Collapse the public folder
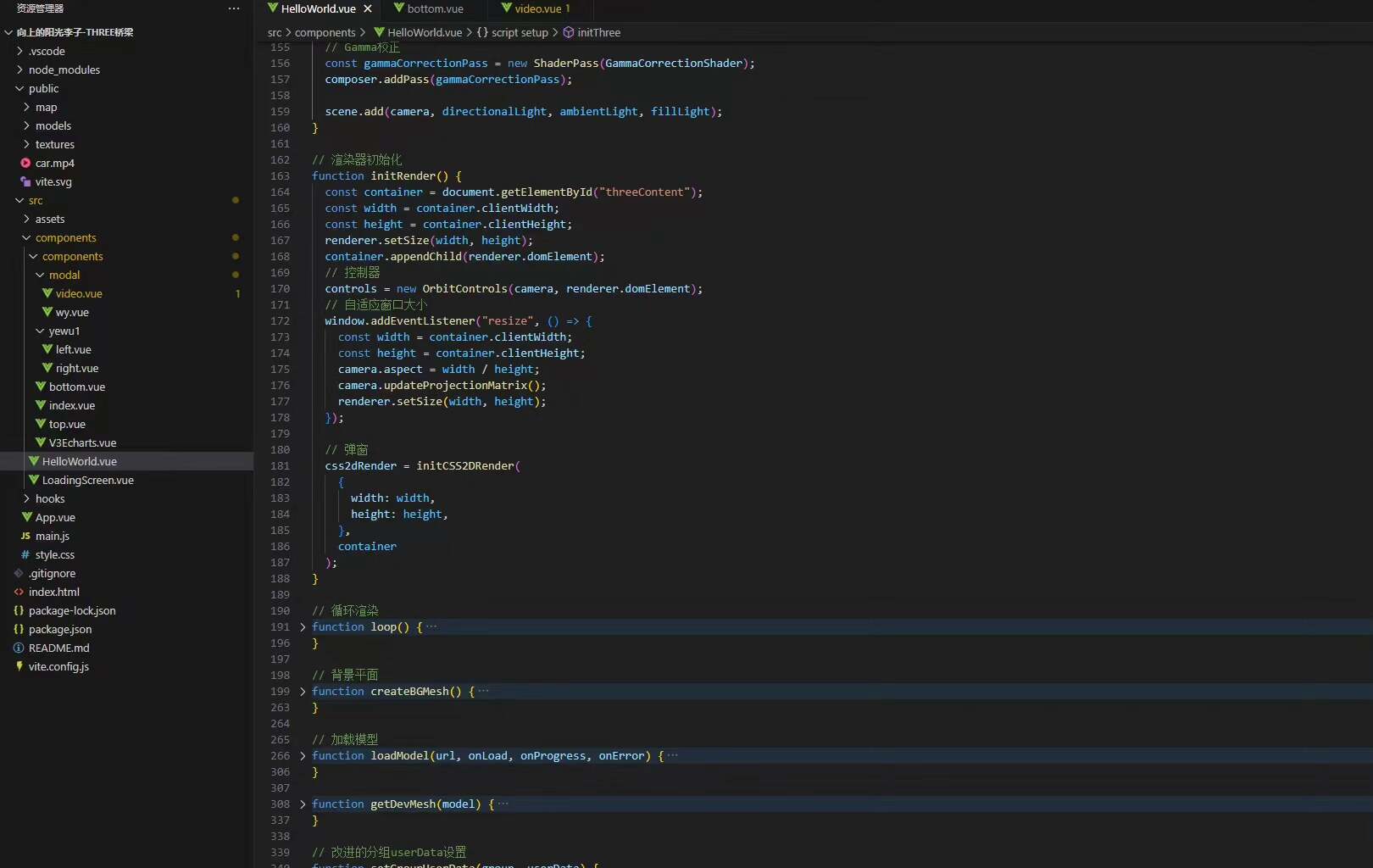The image size is (1373, 868). click(43, 88)
